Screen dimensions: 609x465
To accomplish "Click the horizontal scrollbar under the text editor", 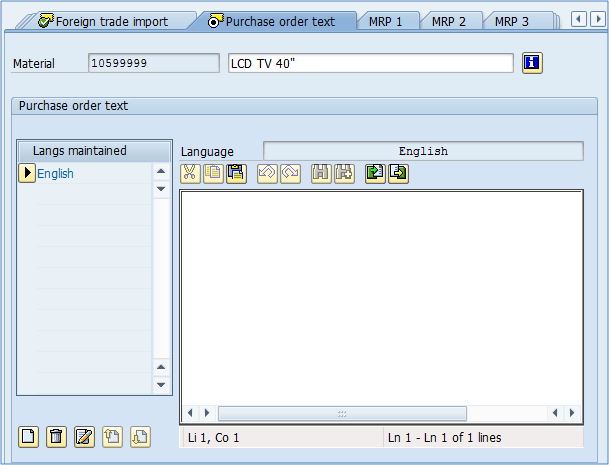I will pyautogui.click(x=342, y=413).
